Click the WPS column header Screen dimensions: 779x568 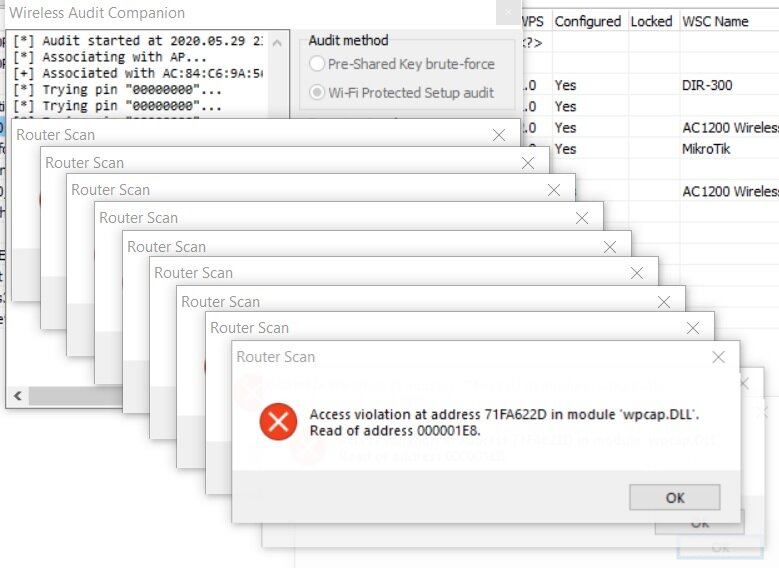[531, 21]
